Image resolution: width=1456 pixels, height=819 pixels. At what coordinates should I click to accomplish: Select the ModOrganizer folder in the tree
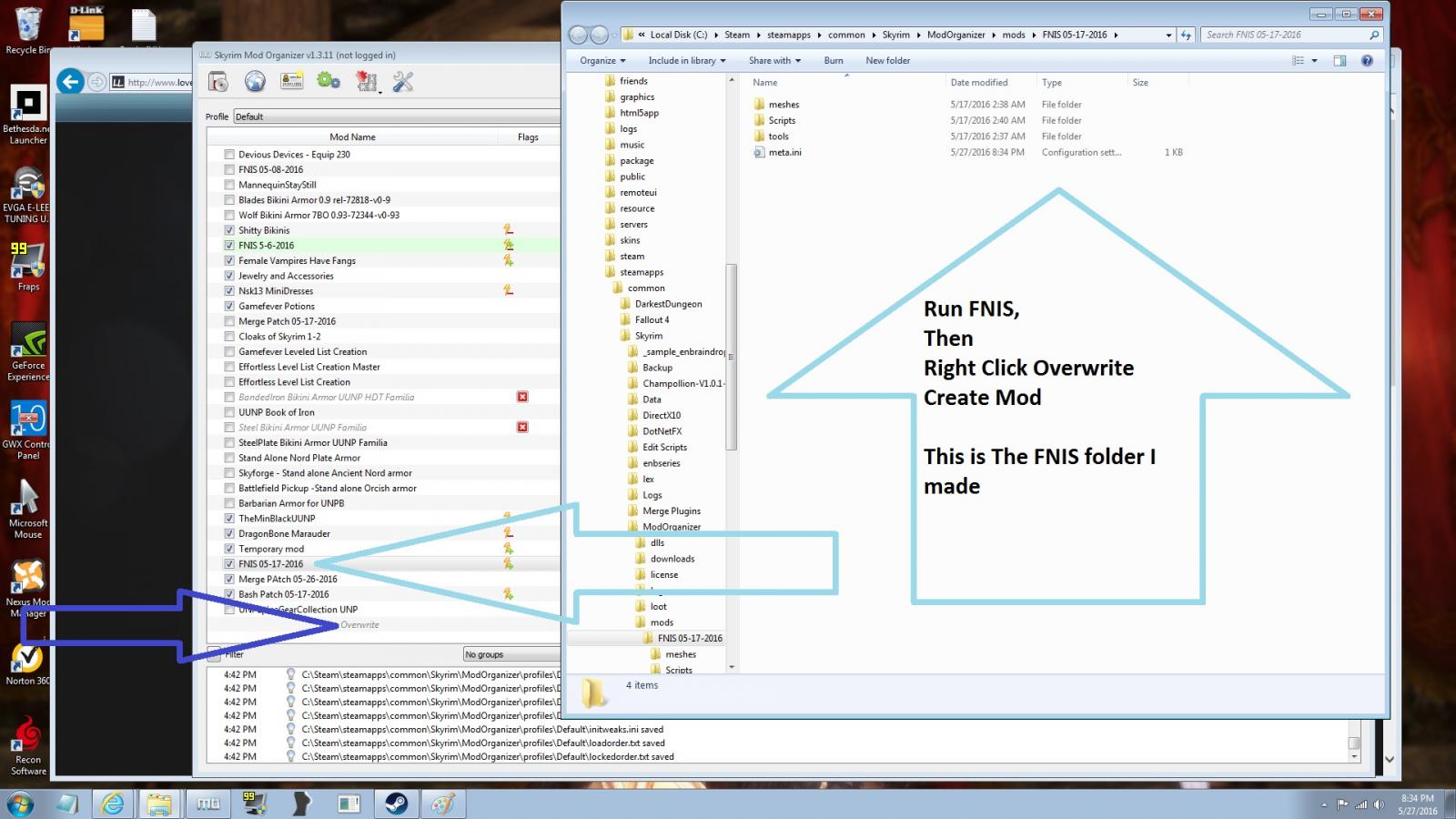click(672, 527)
